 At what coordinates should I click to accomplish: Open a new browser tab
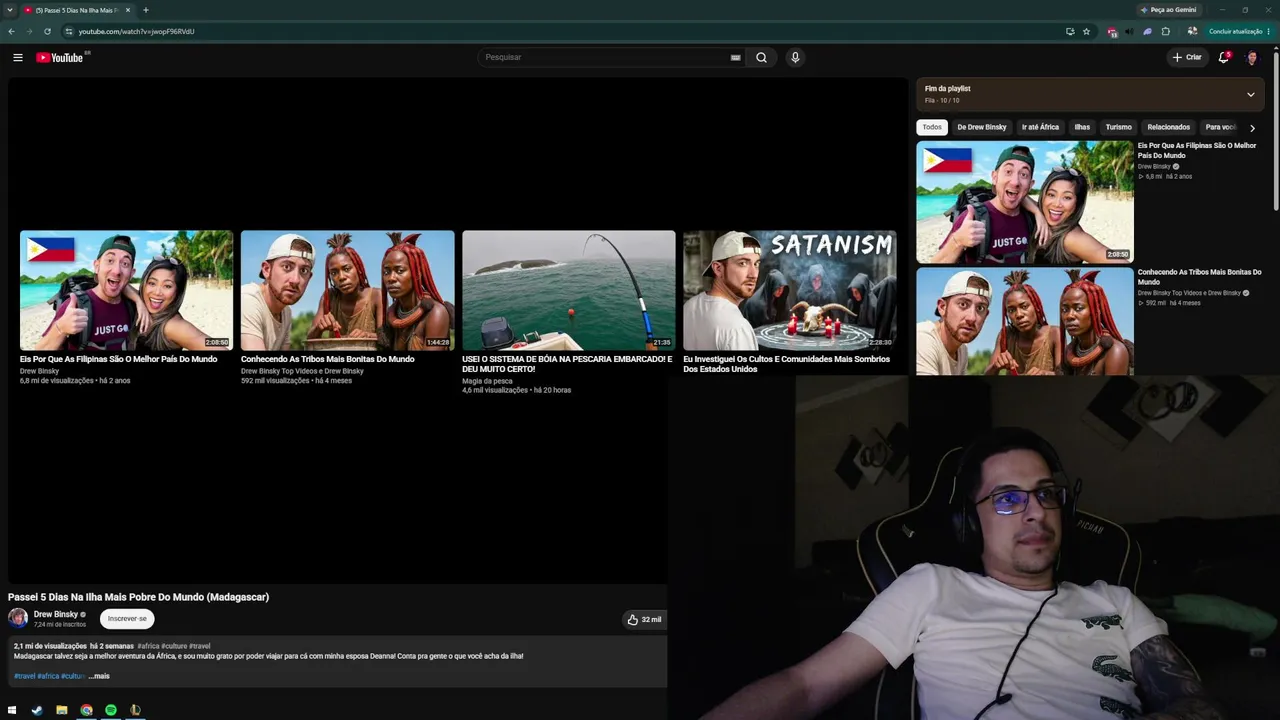tap(146, 10)
